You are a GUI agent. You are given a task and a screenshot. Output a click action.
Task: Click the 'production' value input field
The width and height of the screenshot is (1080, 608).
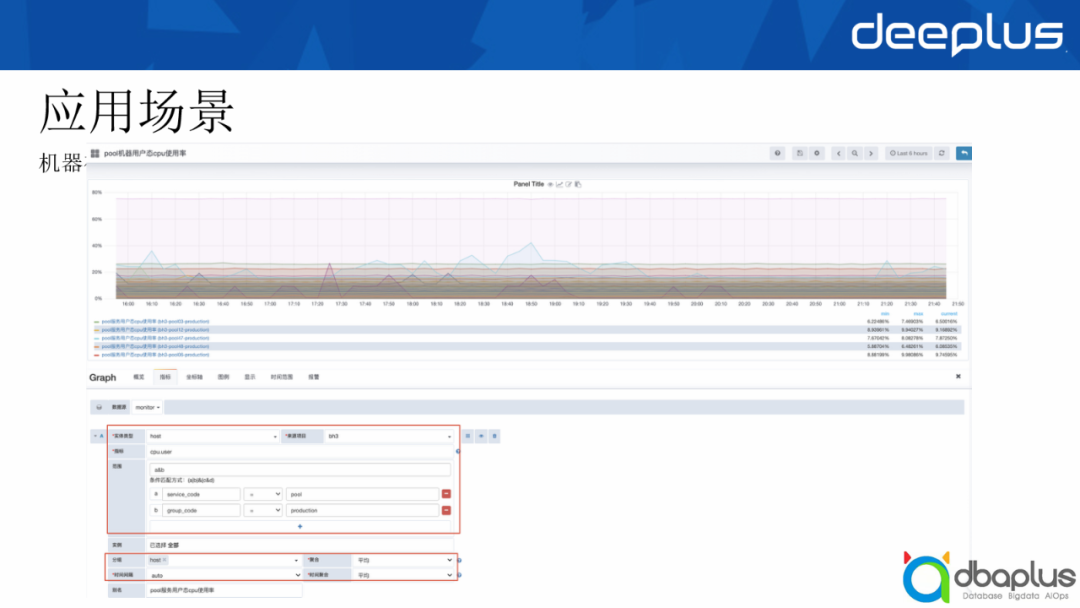pos(362,511)
